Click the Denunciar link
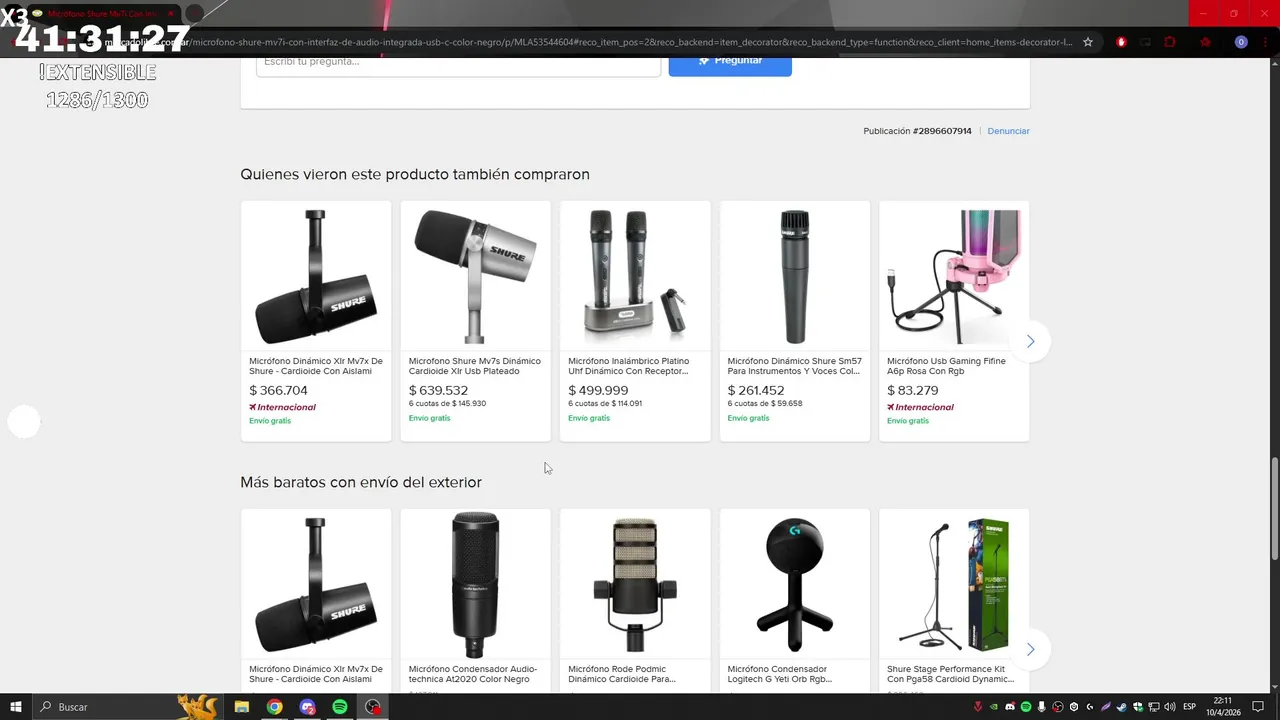1280x720 pixels. click(1008, 131)
